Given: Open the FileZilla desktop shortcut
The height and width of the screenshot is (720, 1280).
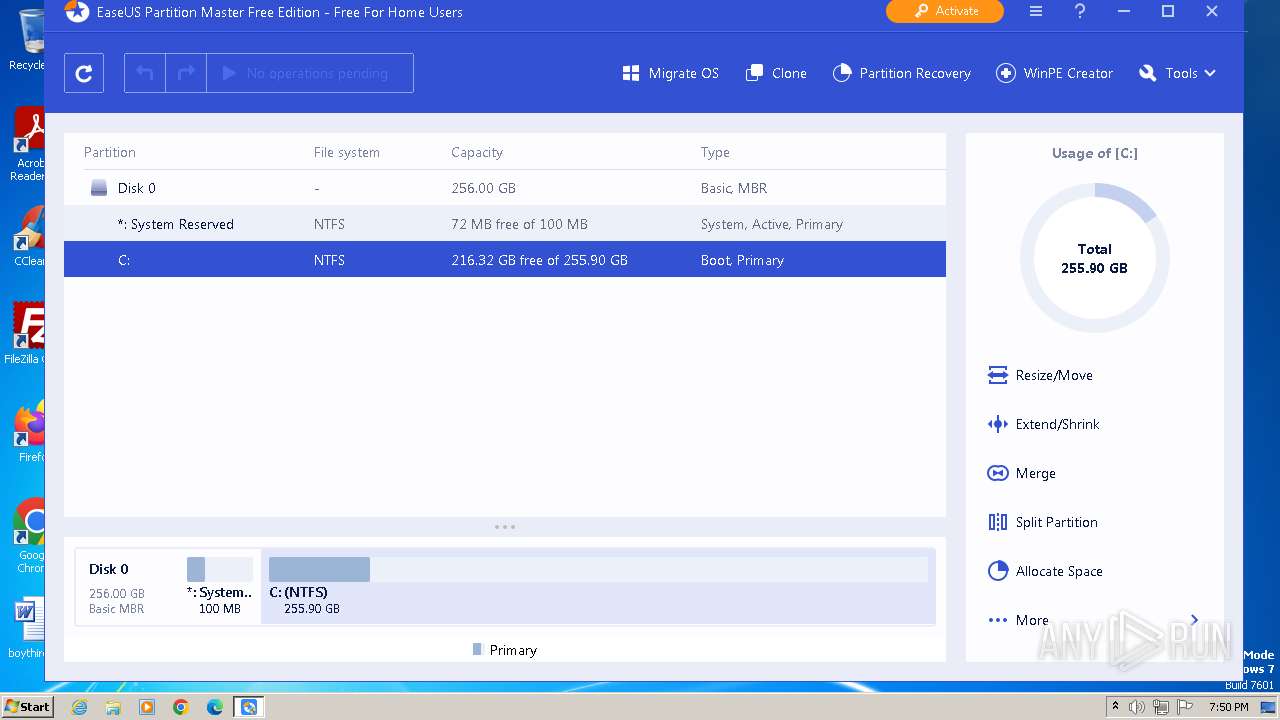Looking at the screenshot, I should pos(27,333).
